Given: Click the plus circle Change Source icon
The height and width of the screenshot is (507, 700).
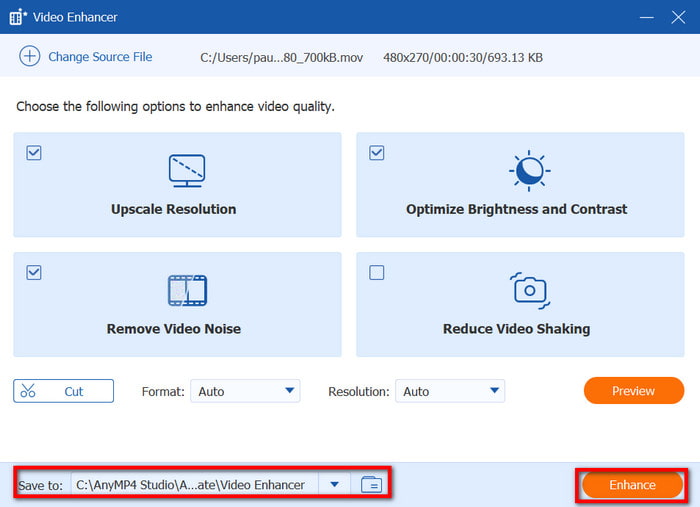Looking at the screenshot, I should click(x=30, y=57).
